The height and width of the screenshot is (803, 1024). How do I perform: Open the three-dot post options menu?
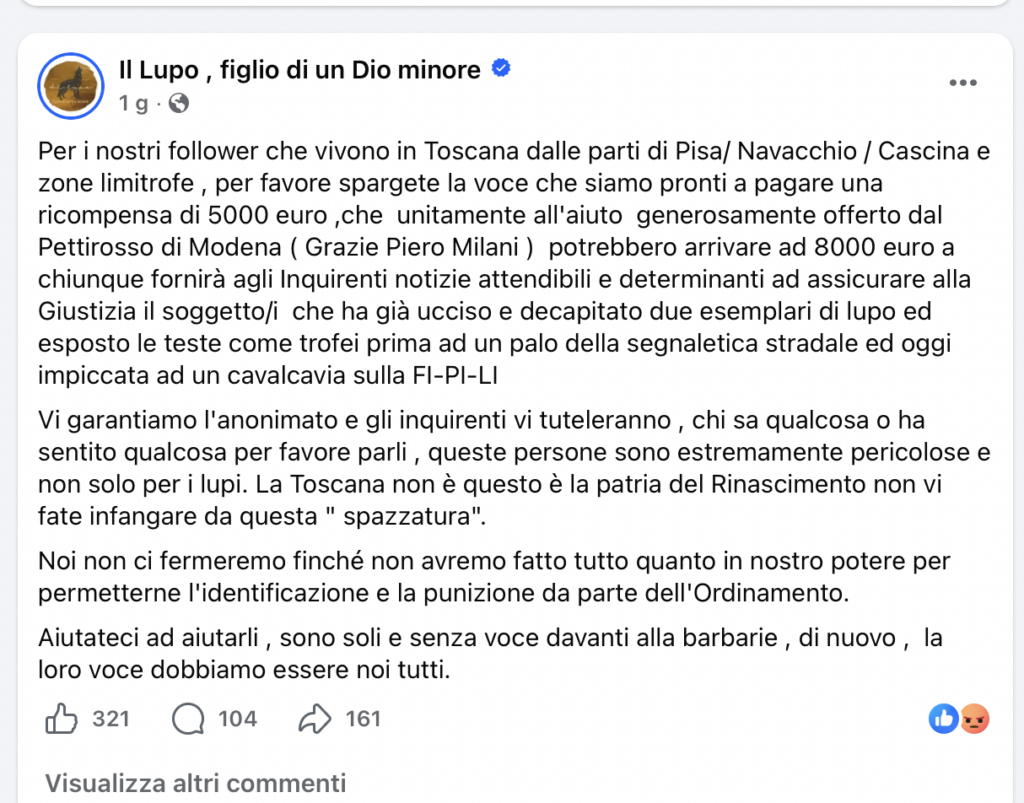[x=962, y=83]
